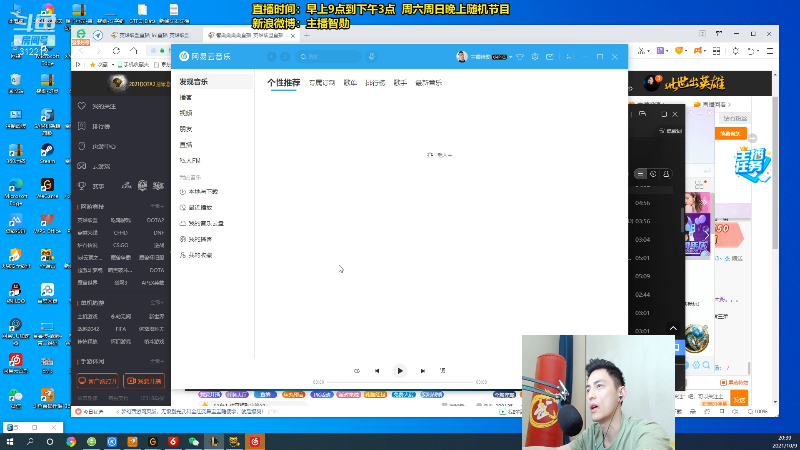This screenshot has width=800, height=450.
Task: Click the left orange client button in sidebar
Action: pos(97,381)
